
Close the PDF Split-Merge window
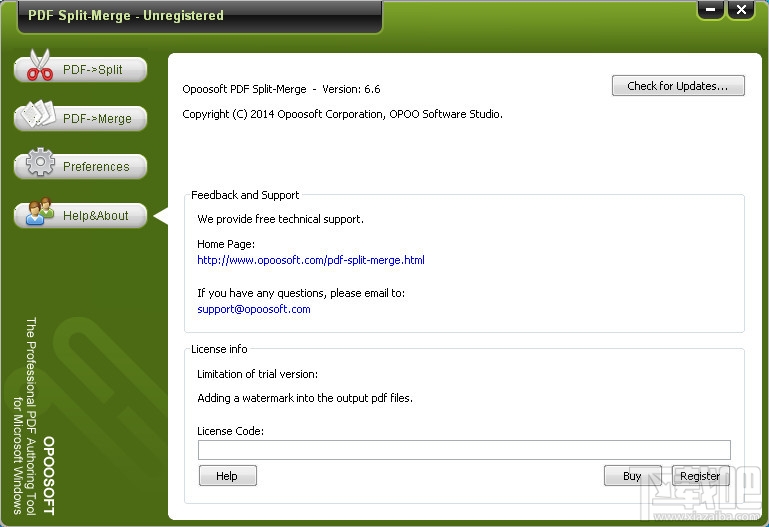[x=741, y=9]
